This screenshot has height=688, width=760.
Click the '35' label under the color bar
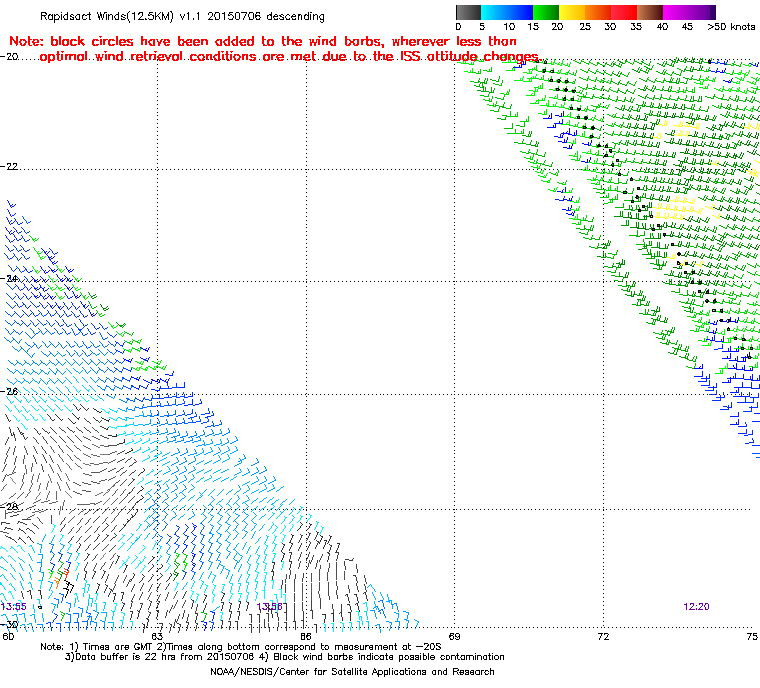click(x=636, y=27)
